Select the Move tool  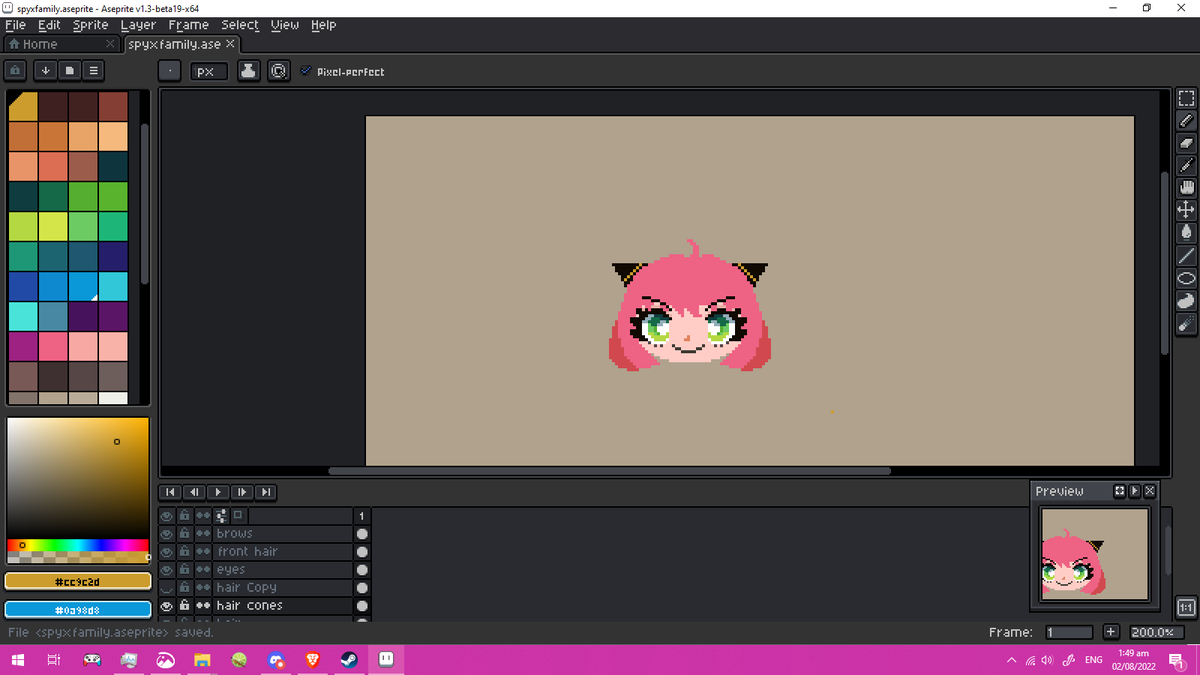1186,209
